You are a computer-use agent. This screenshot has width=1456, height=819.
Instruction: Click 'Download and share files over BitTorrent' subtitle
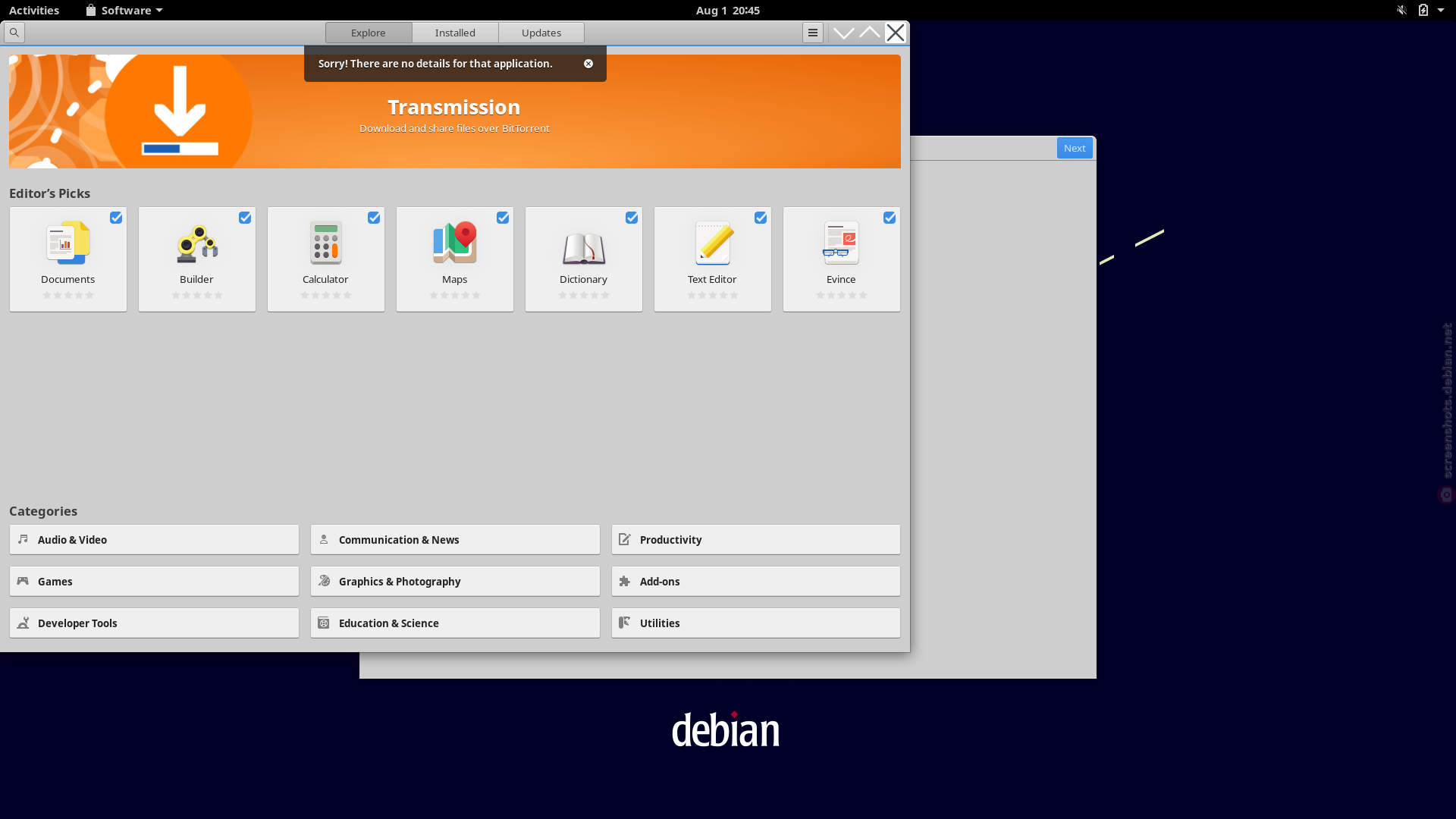tap(454, 128)
